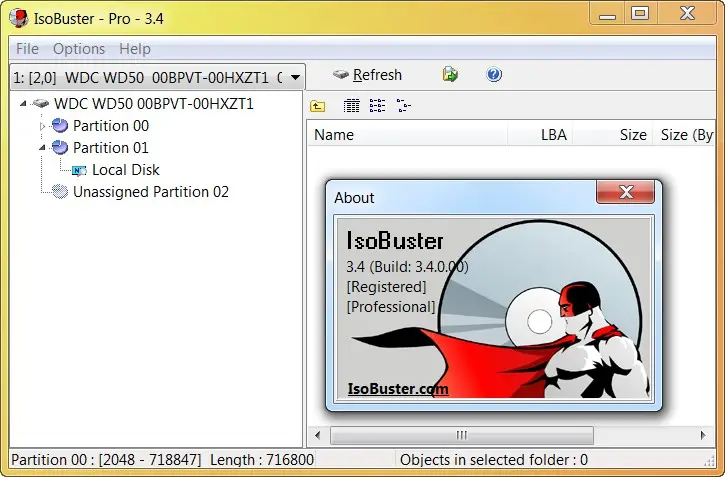Click the '[Professional]' text in About

pyautogui.click(x=391, y=307)
